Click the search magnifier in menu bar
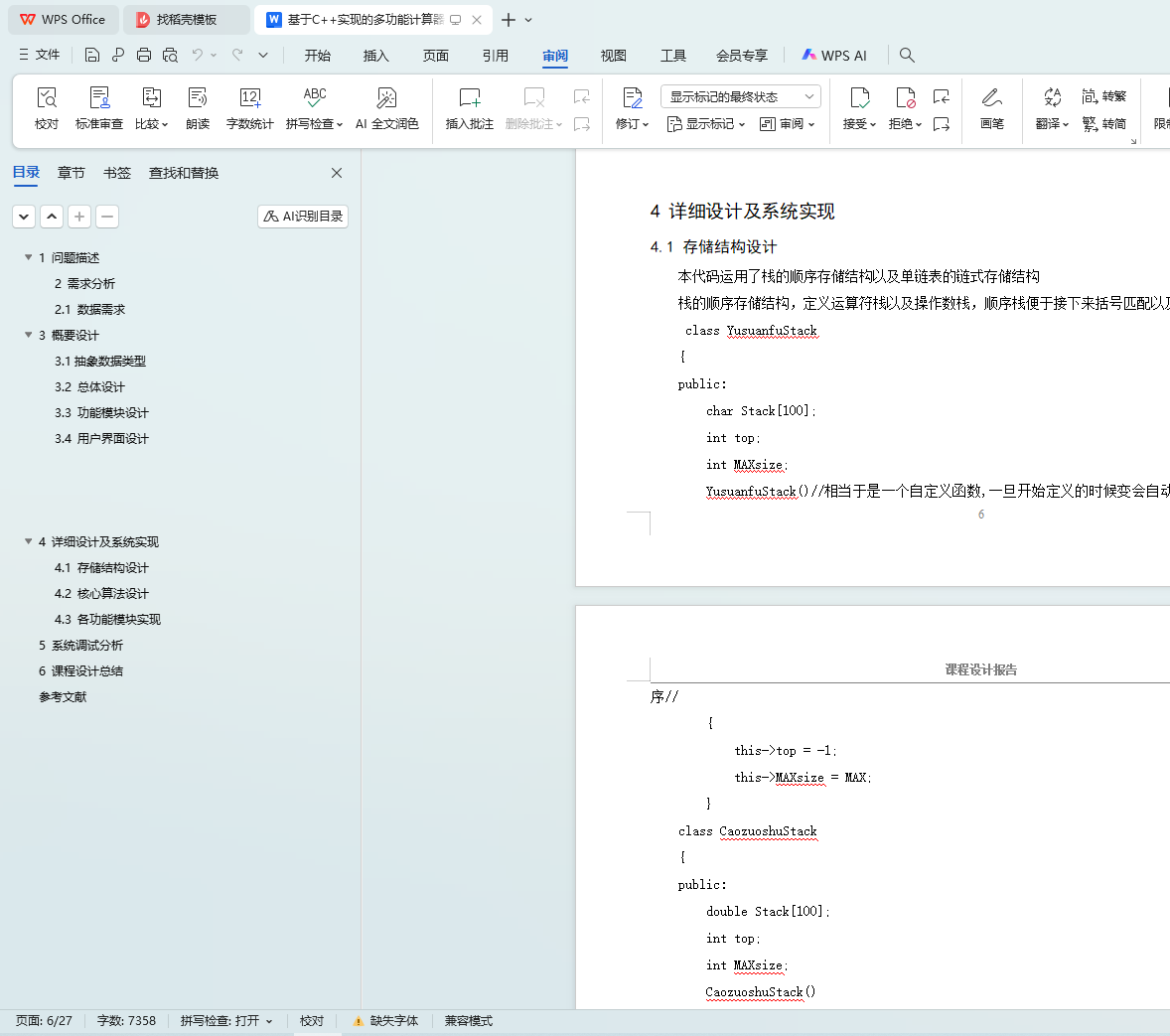This screenshot has width=1170, height=1036. coord(907,56)
